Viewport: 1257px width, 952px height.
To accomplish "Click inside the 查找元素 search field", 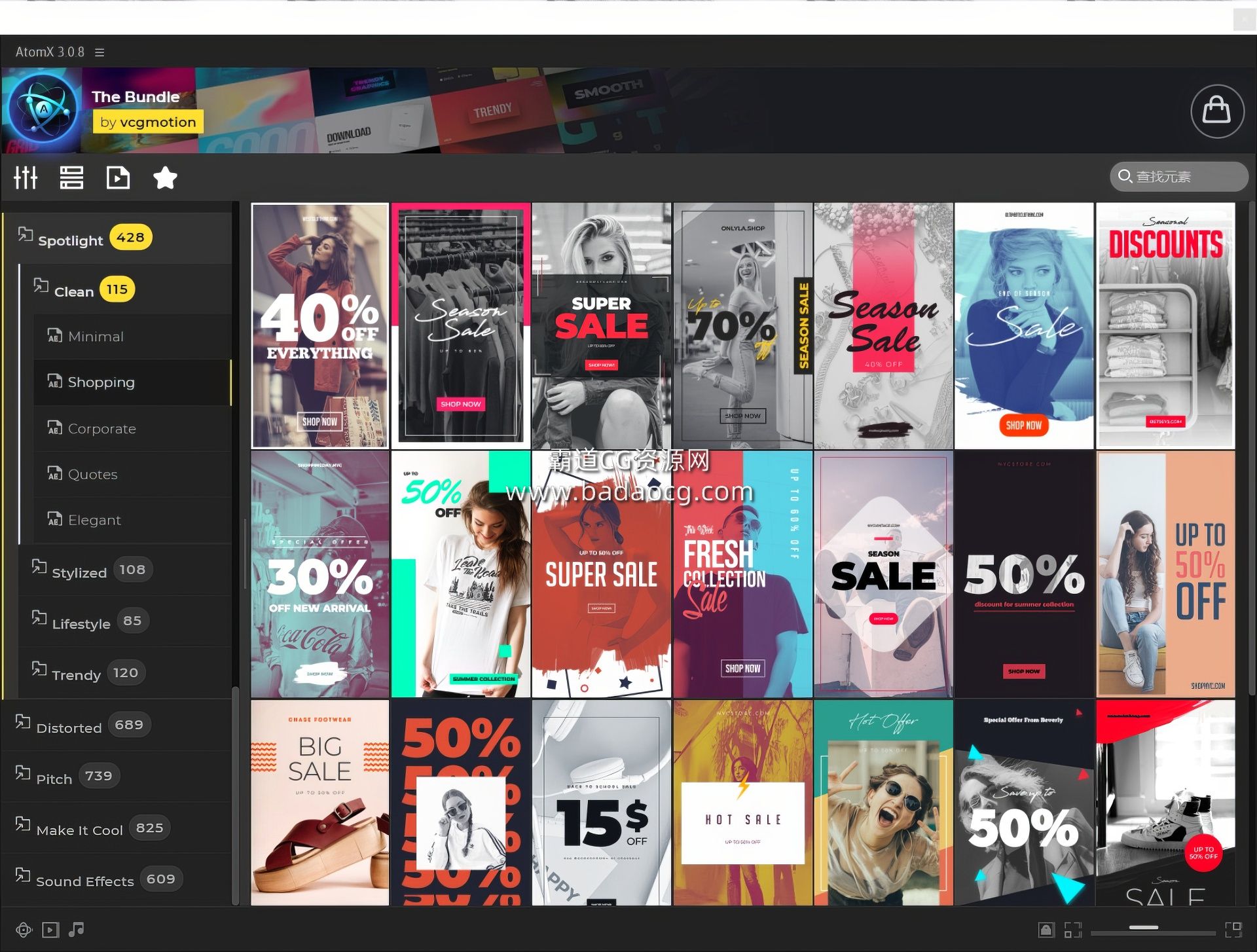I will point(1179,177).
